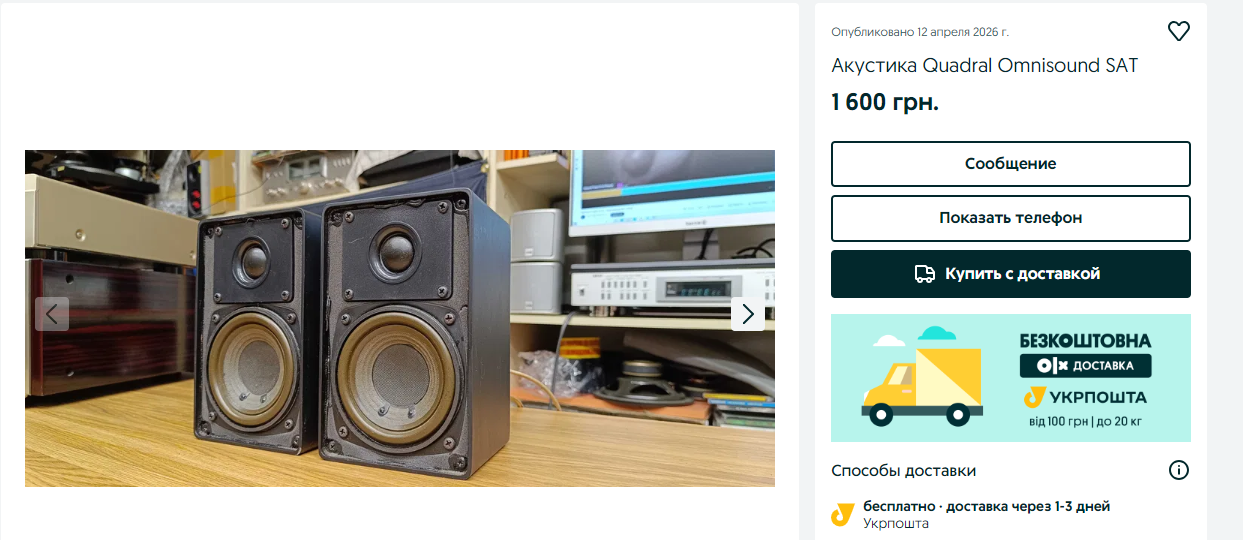This screenshot has width=1243, height=540.
Task: Show next photo with right arrow
Action: 748,314
